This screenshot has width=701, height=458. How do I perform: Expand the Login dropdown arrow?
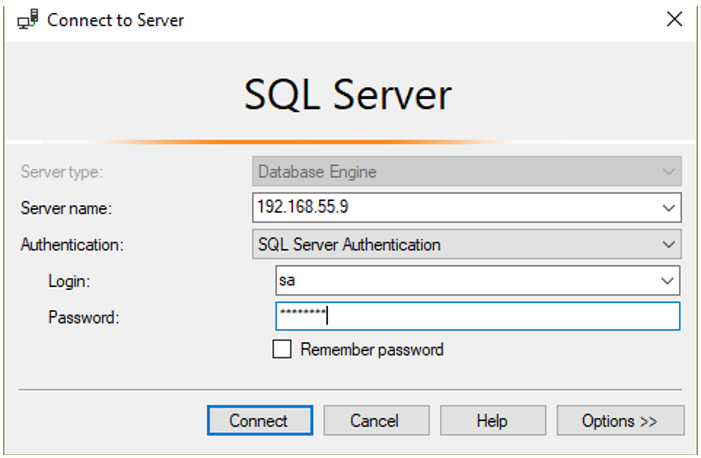667,281
